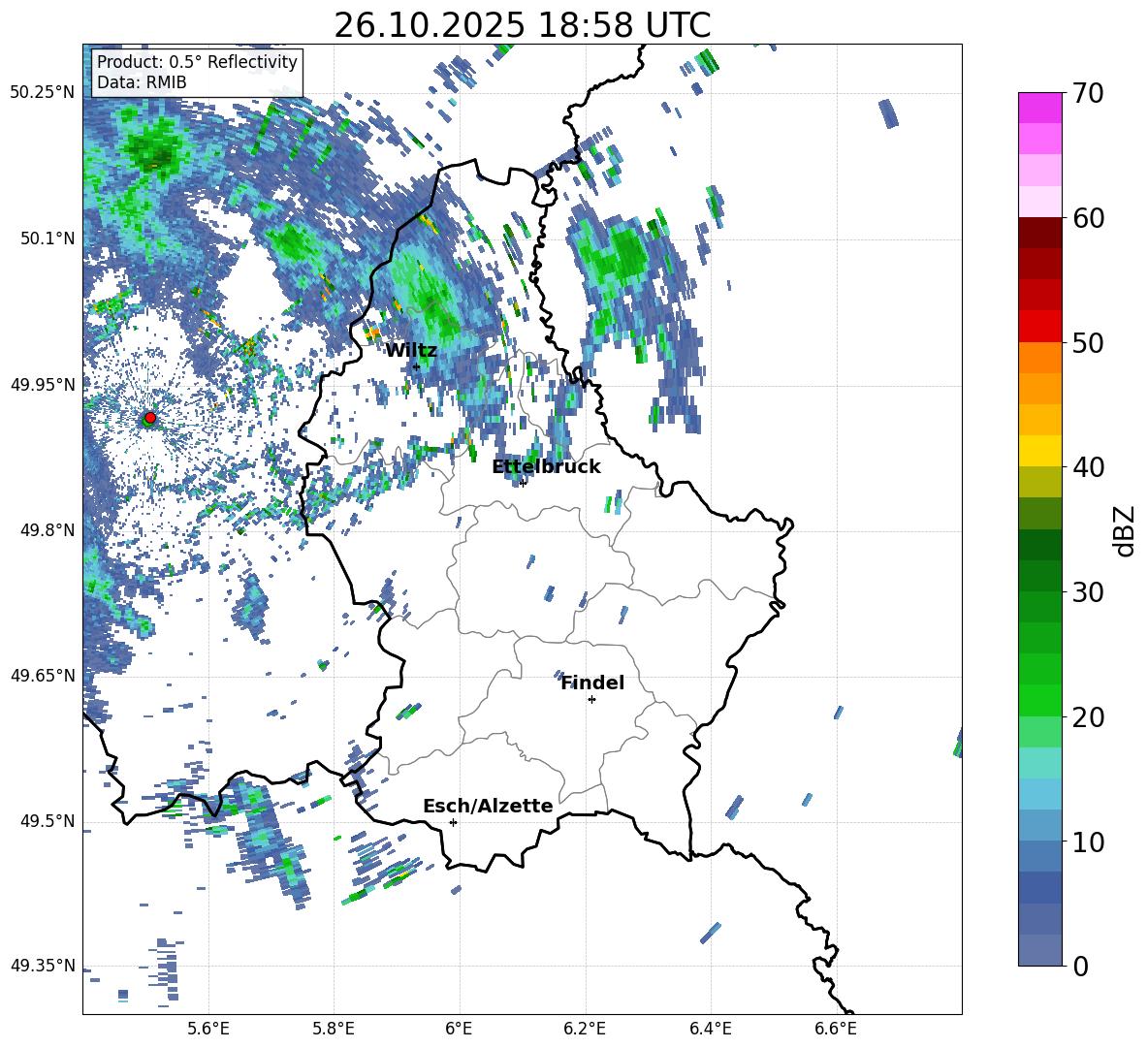This screenshot has width=1148, height=1048.
Task: Click the 6.2°E longitude label
Action: 585,1029
